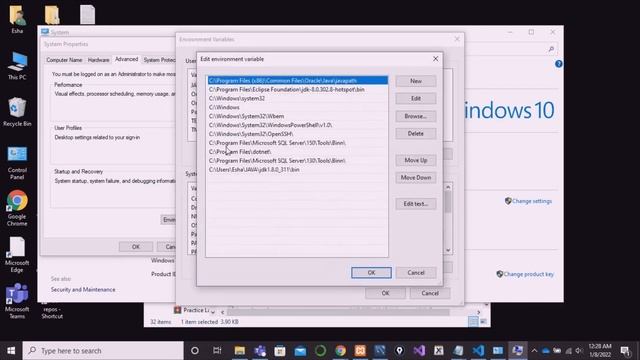Click the Edit text... button

coord(416,204)
